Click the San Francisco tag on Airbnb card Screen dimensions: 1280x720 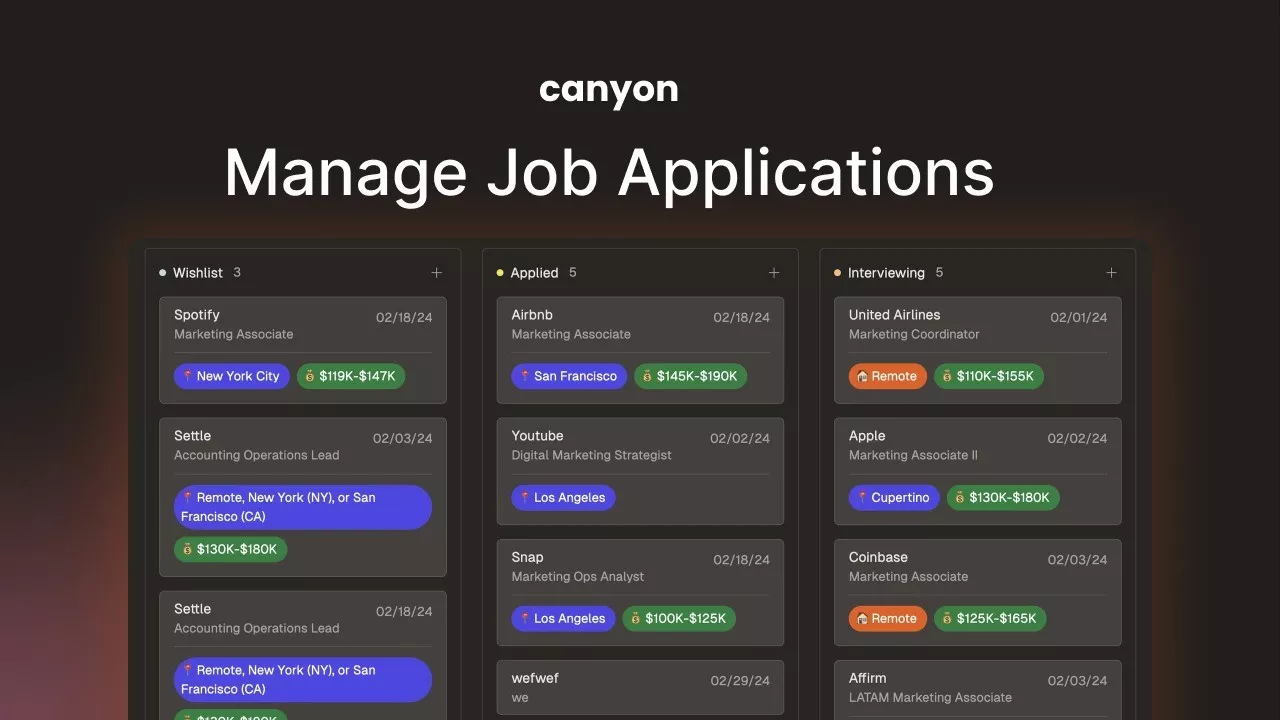tap(569, 377)
